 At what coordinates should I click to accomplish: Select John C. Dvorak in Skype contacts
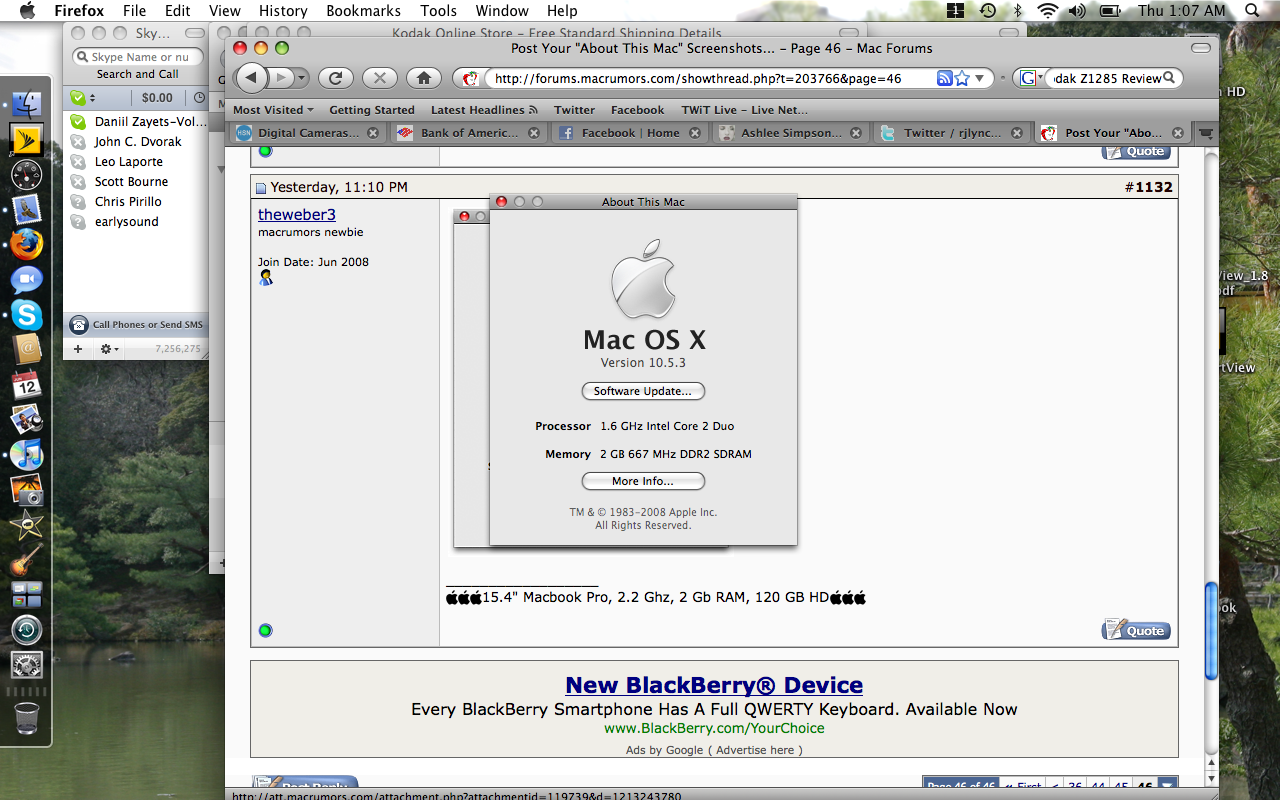coord(137,142)
